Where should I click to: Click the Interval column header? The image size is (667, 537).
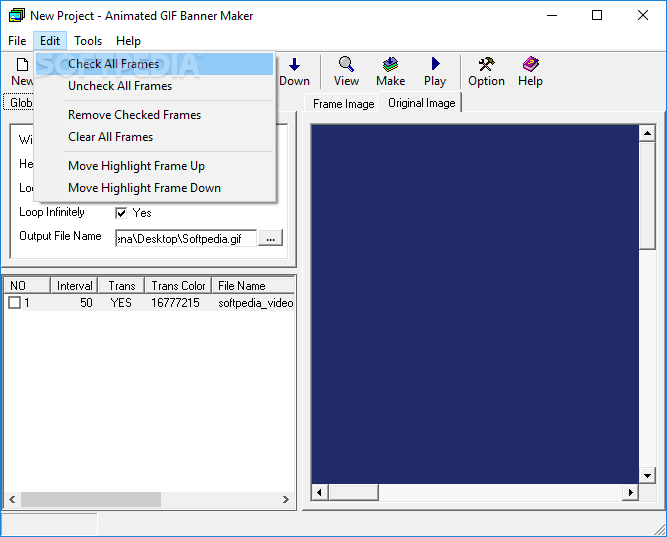[x=74, y=286]
